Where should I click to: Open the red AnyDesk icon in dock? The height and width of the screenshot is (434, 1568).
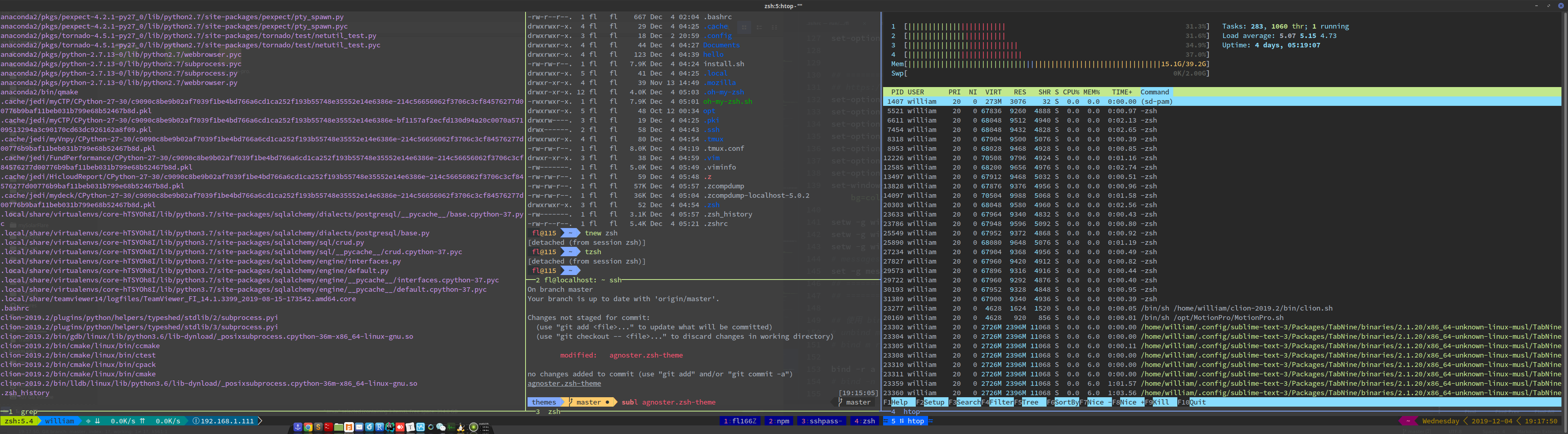400,427
